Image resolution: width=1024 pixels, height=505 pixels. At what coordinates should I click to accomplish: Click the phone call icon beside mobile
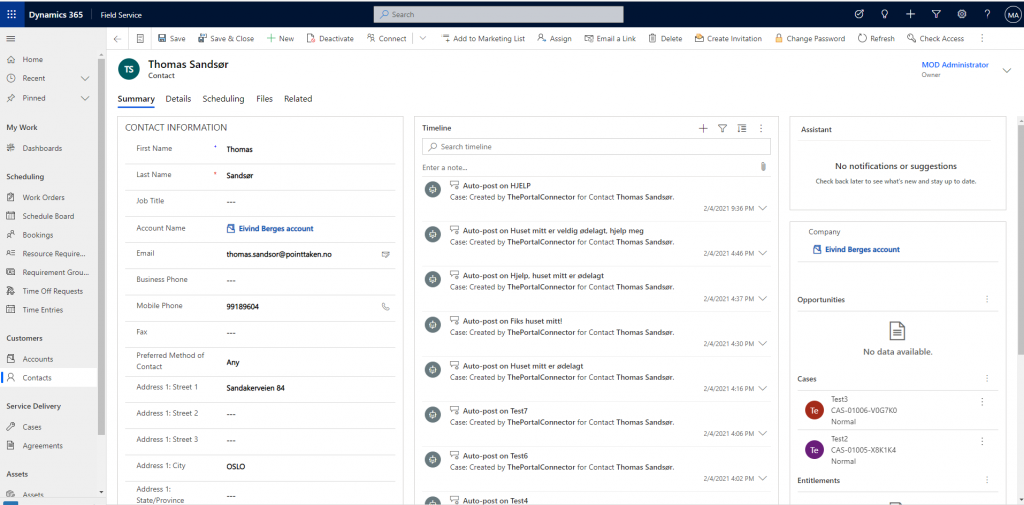(x=385, y=306)
